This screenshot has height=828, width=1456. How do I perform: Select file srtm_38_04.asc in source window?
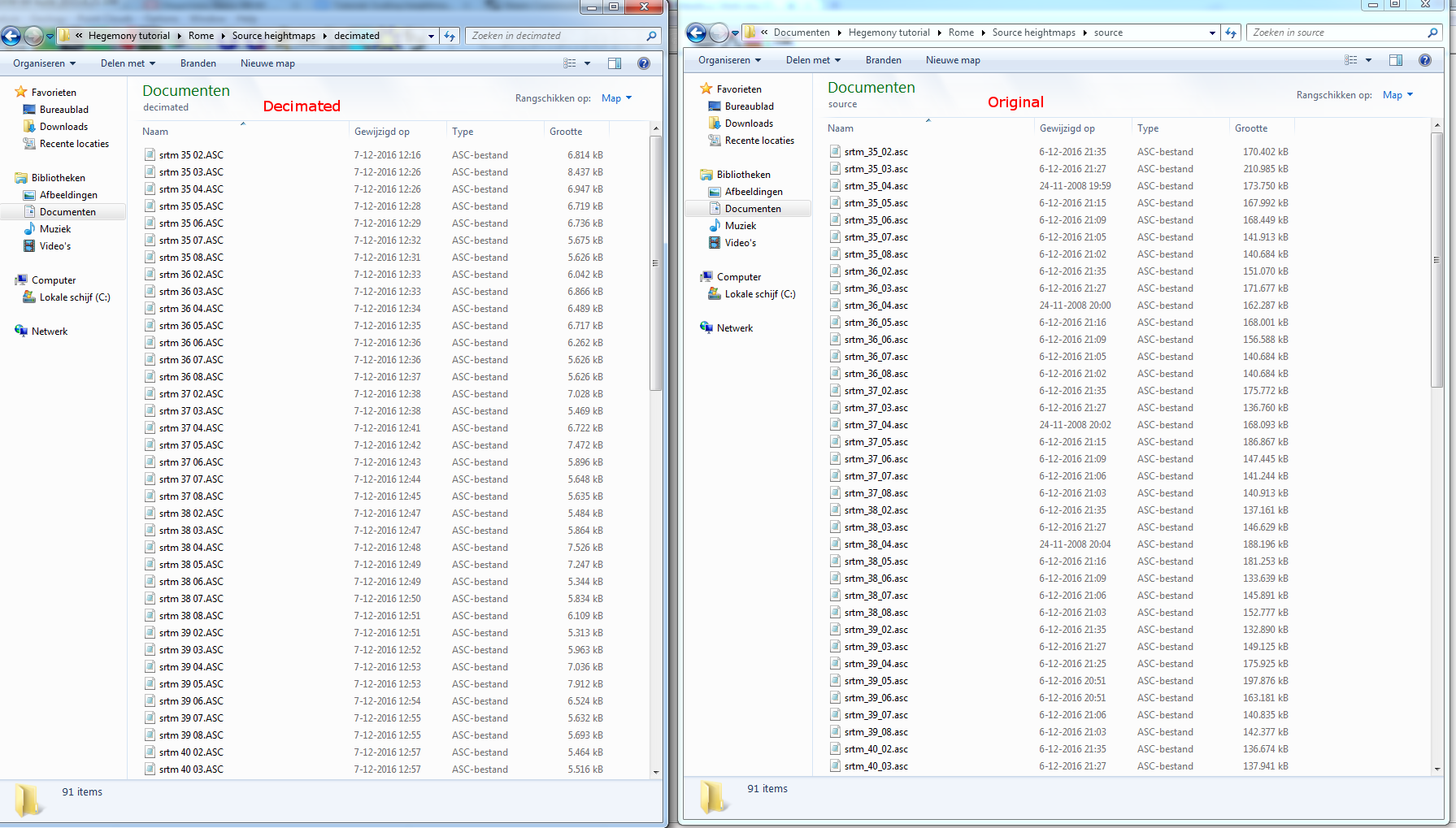click(x=876, y=544)
